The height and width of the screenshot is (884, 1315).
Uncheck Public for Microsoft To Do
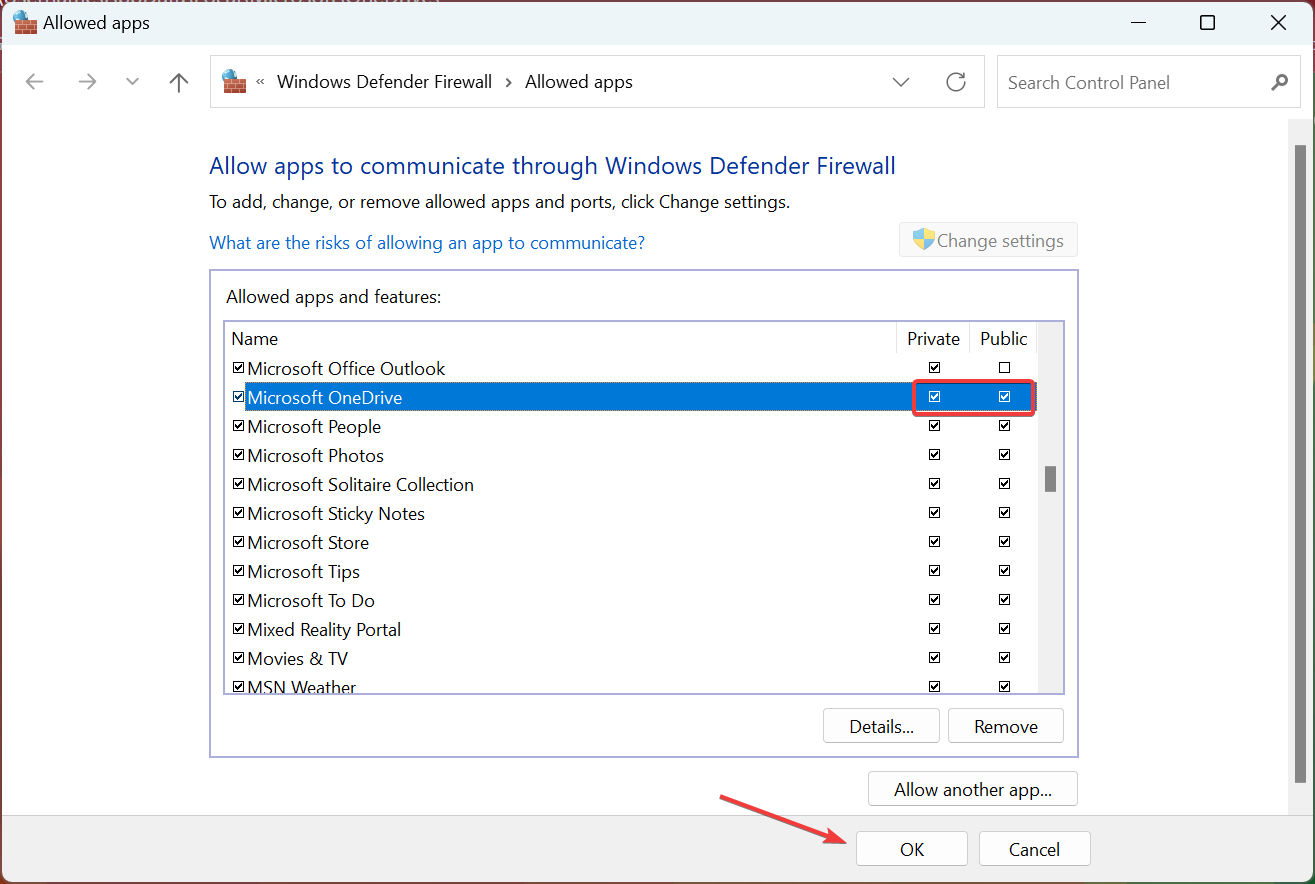click(x=1004, y=600)
